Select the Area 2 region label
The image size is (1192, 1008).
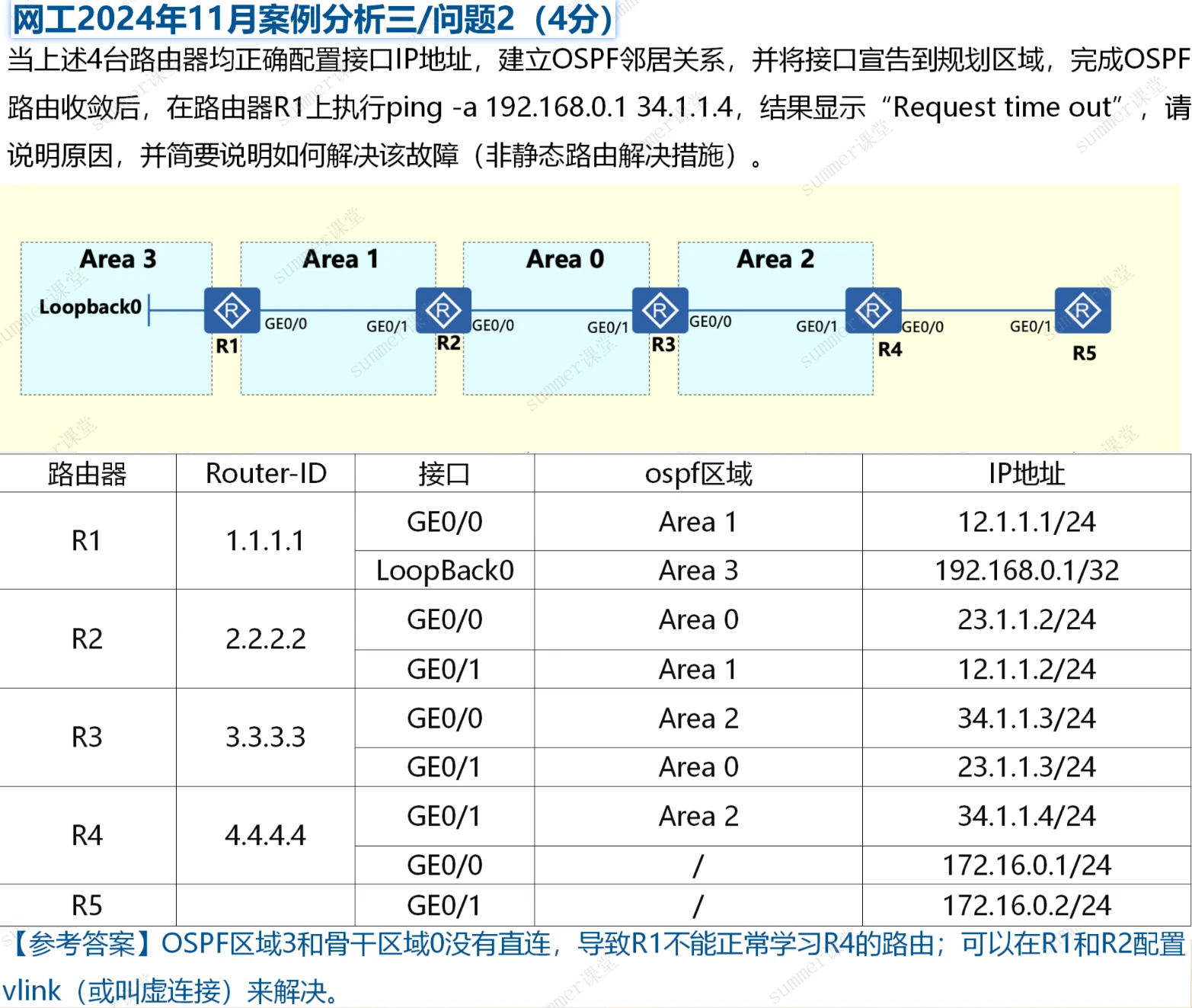[775, 259]
